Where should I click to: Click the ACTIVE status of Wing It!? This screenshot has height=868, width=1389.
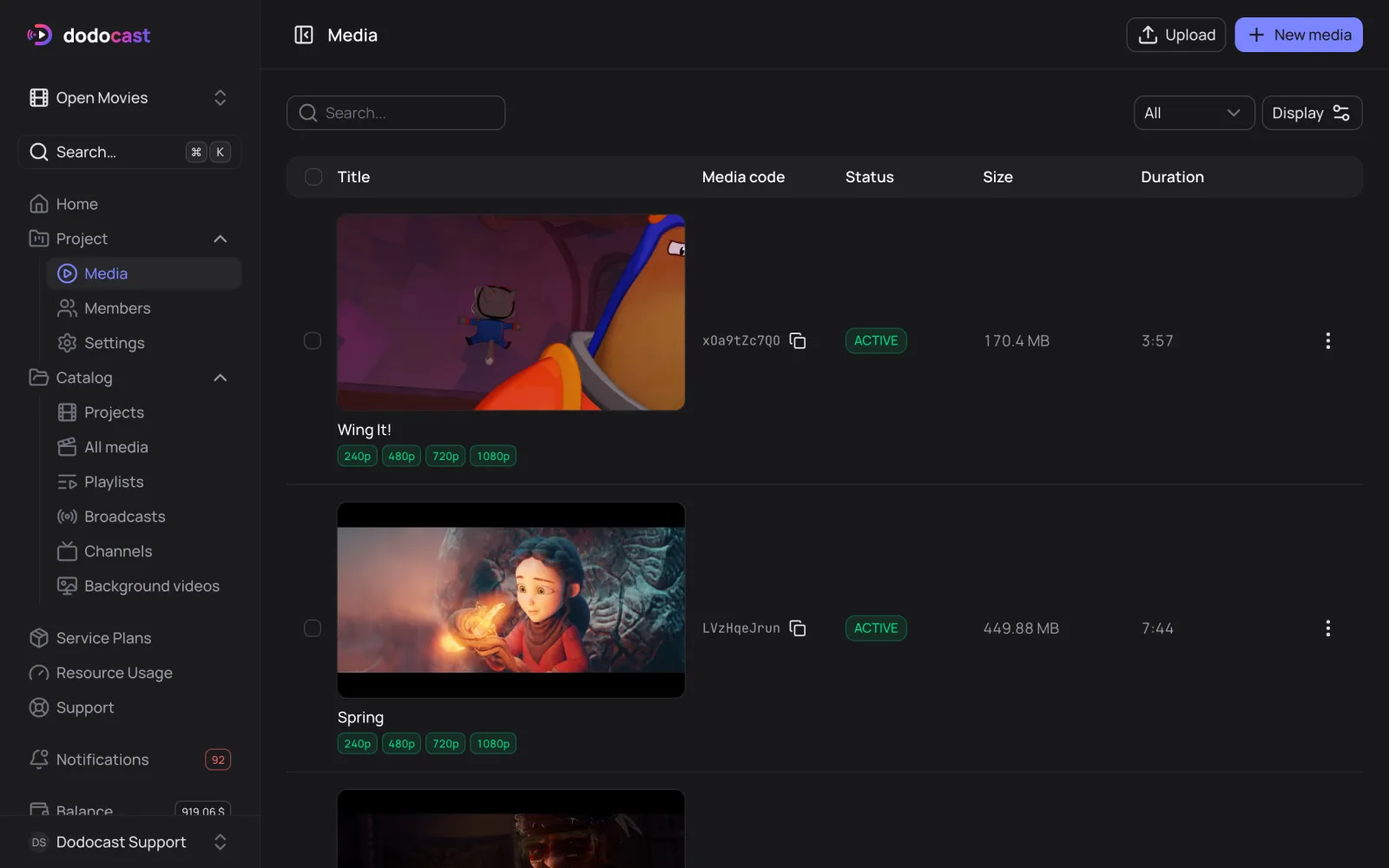(876, 341)
